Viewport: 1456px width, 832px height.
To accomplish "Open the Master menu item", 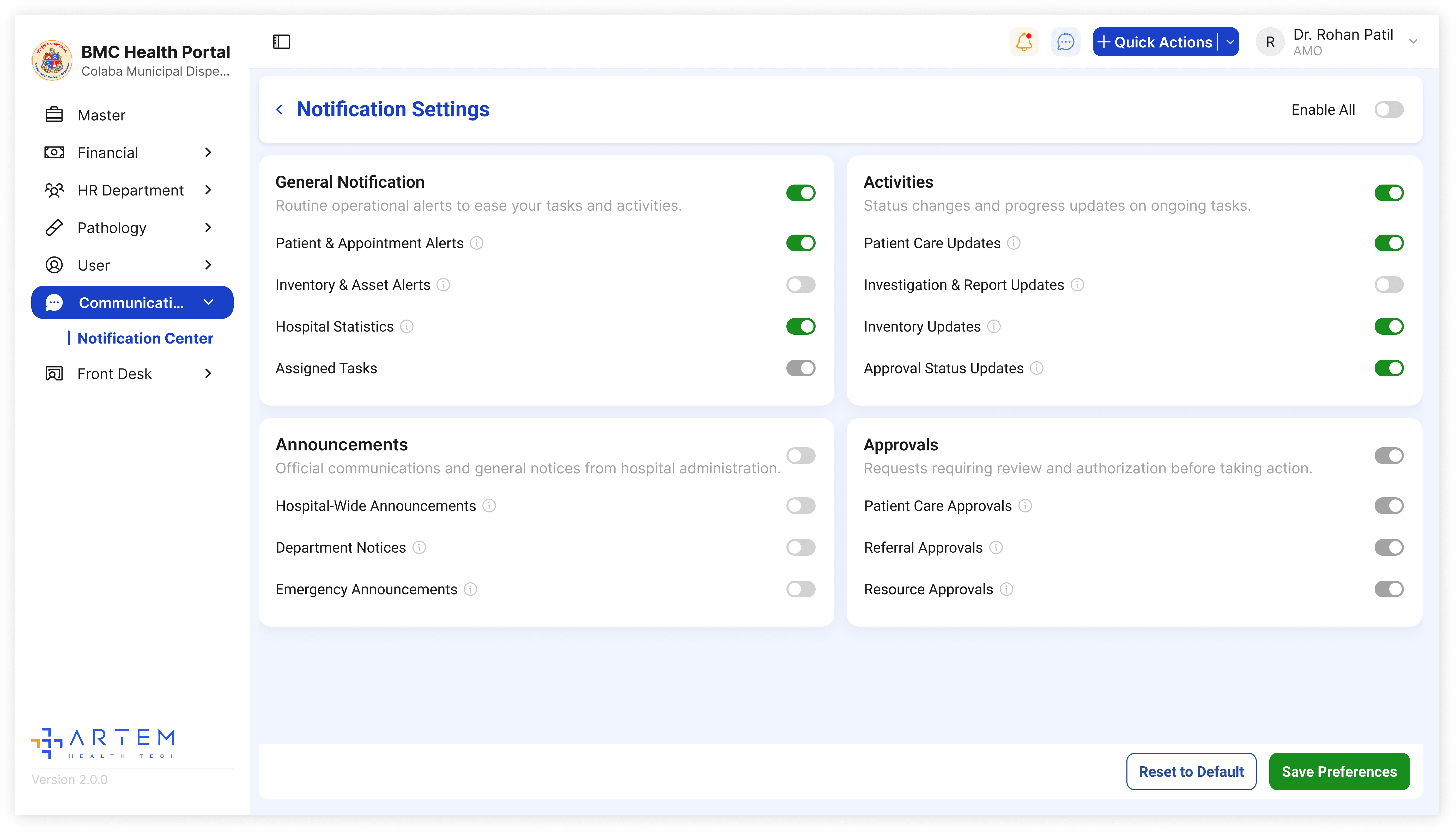I will [x=101, y=115].
